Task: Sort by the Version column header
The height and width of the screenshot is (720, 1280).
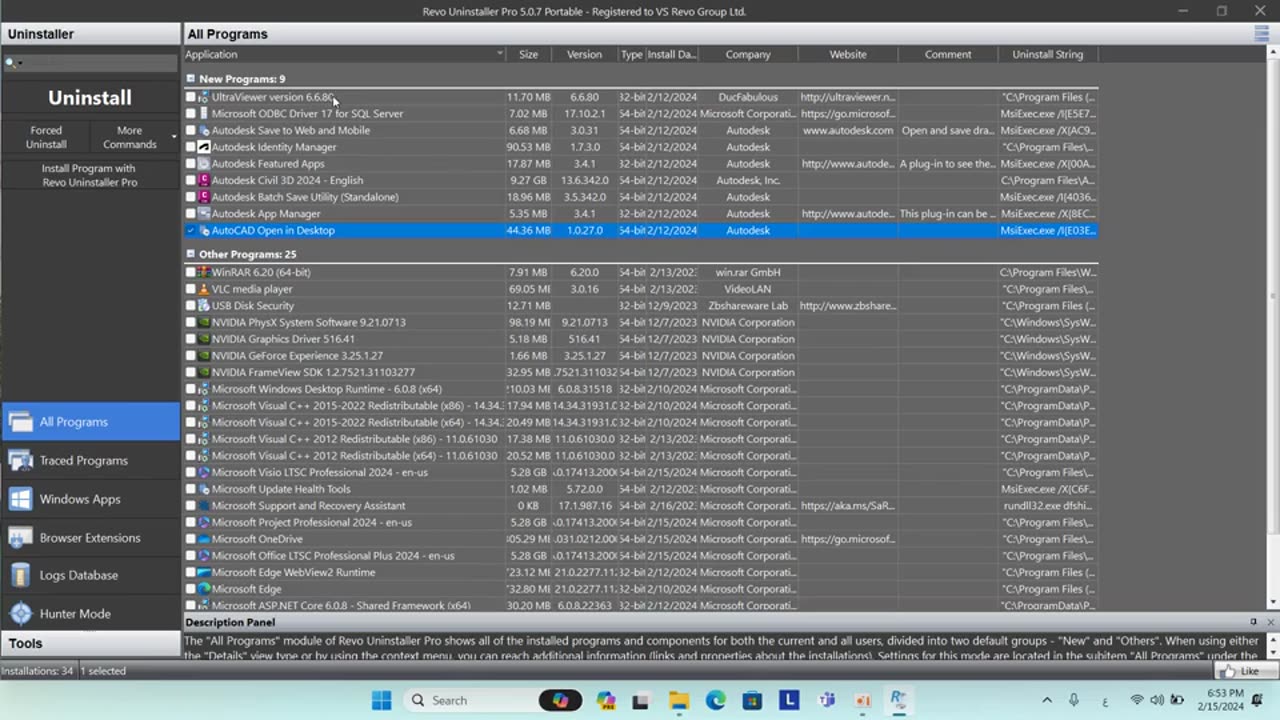Action: tap(585, 54)
